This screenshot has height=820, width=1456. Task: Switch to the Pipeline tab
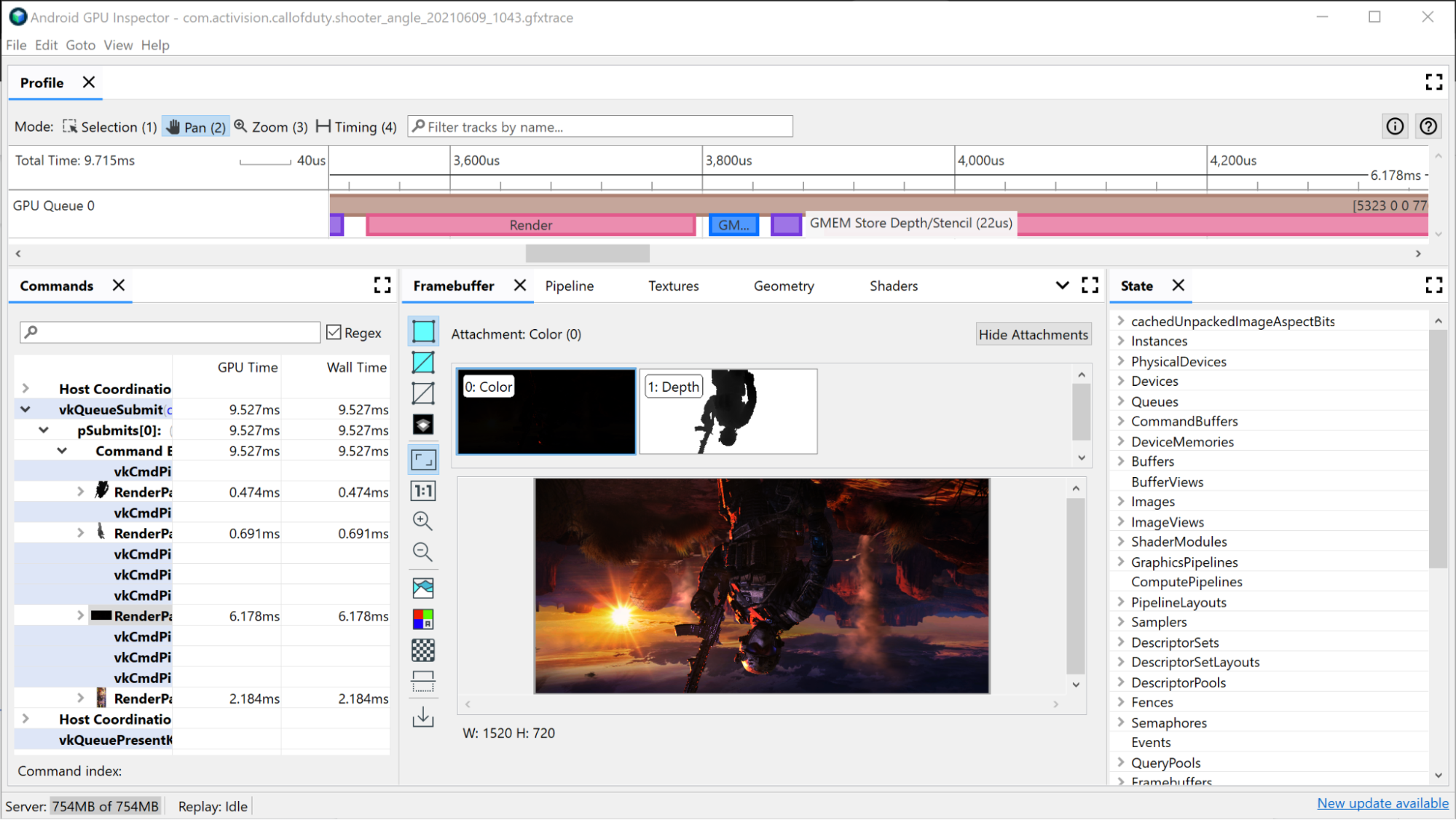tap(569, 285)
